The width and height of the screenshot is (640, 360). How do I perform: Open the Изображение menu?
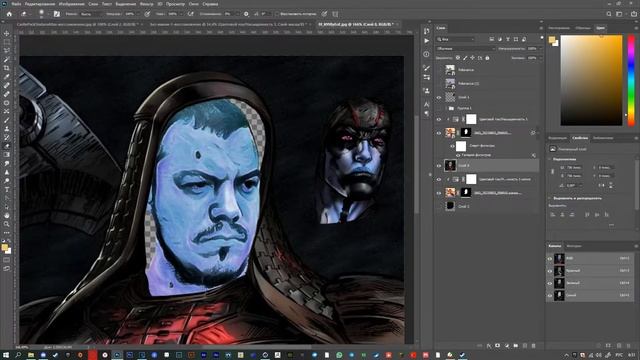pyautogui.click(x=71, y=4)
